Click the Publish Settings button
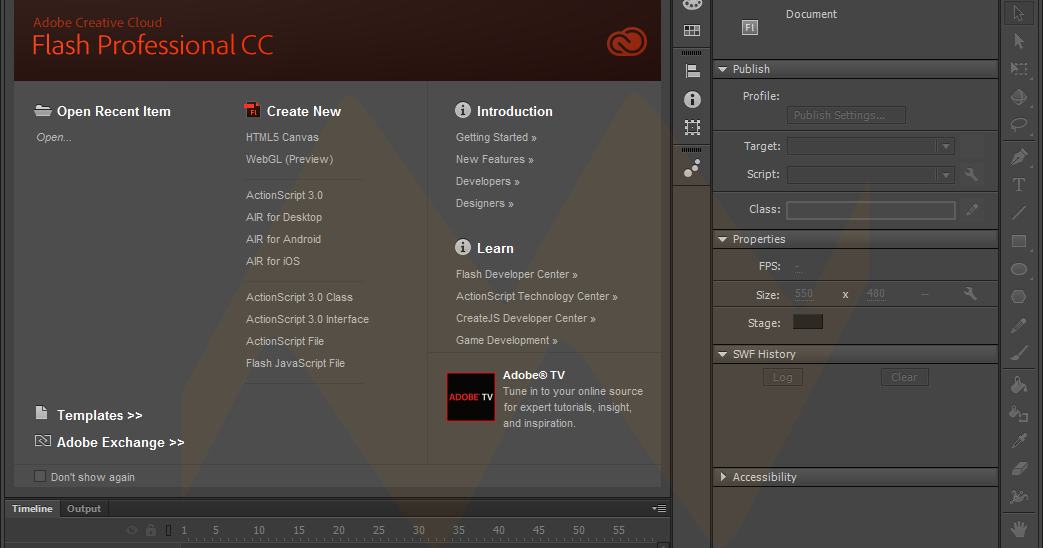 [x=846, y=115]
